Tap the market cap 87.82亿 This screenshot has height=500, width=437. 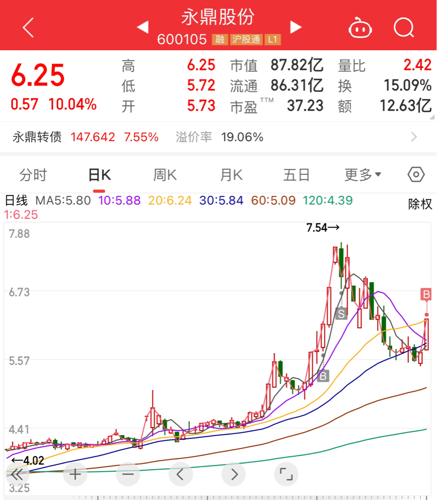click(297, 65)
